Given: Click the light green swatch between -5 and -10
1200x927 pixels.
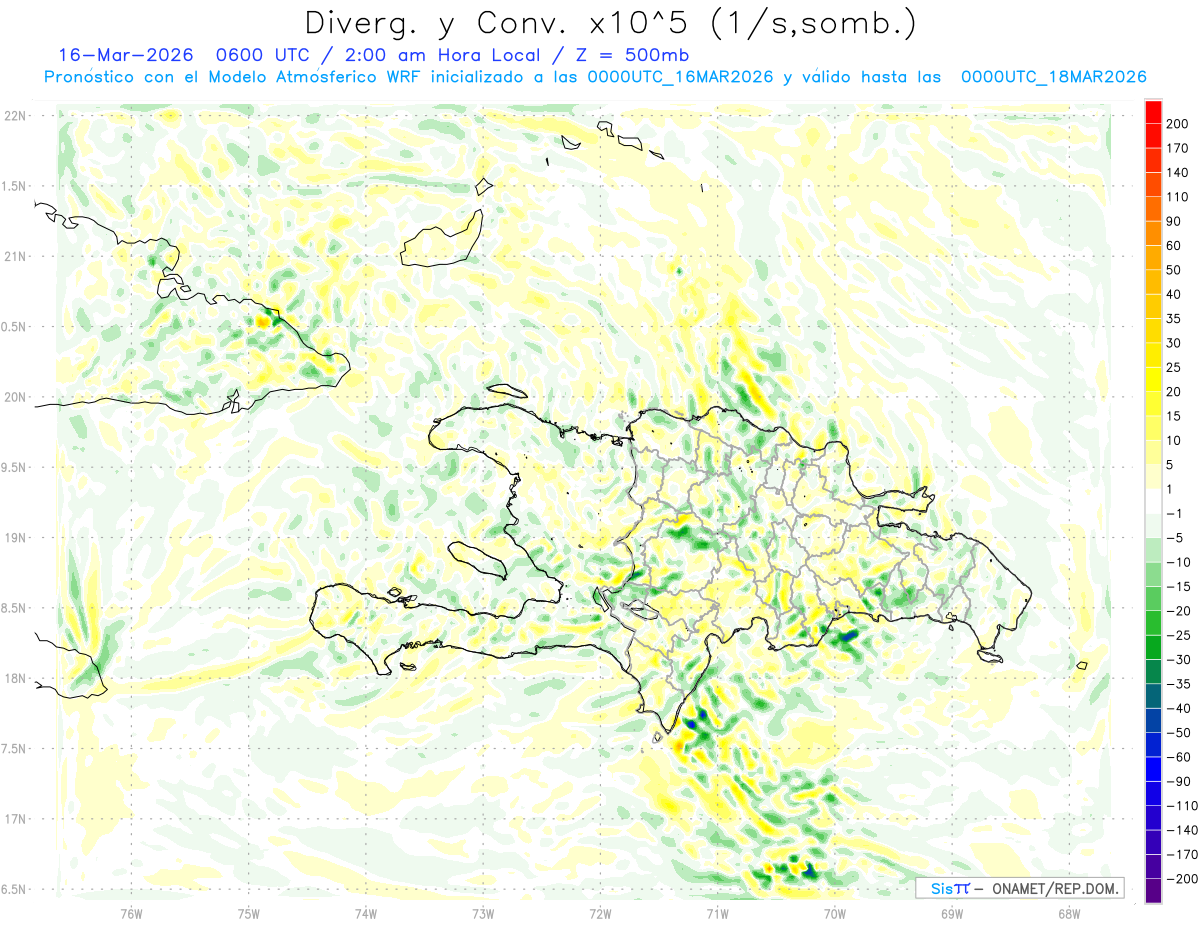Looking at the screenshot, I should [1153, 550].
